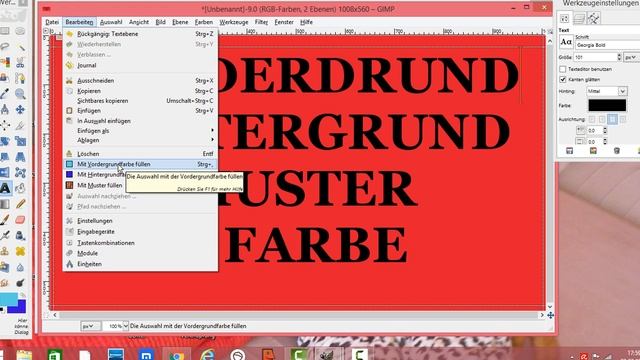
Task: Select the Move tool
Action: click(20, 110)
